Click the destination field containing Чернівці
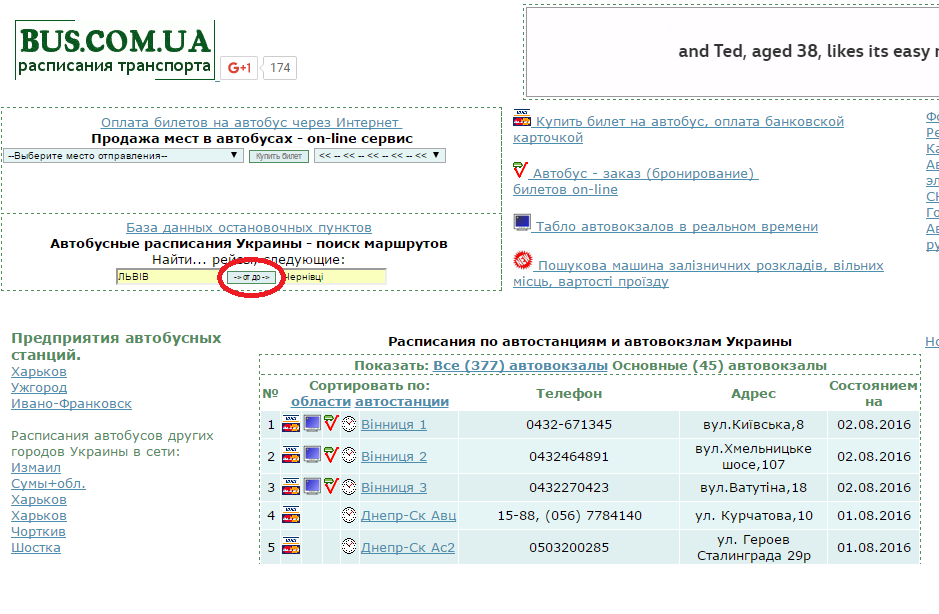 tap(331, 277)
